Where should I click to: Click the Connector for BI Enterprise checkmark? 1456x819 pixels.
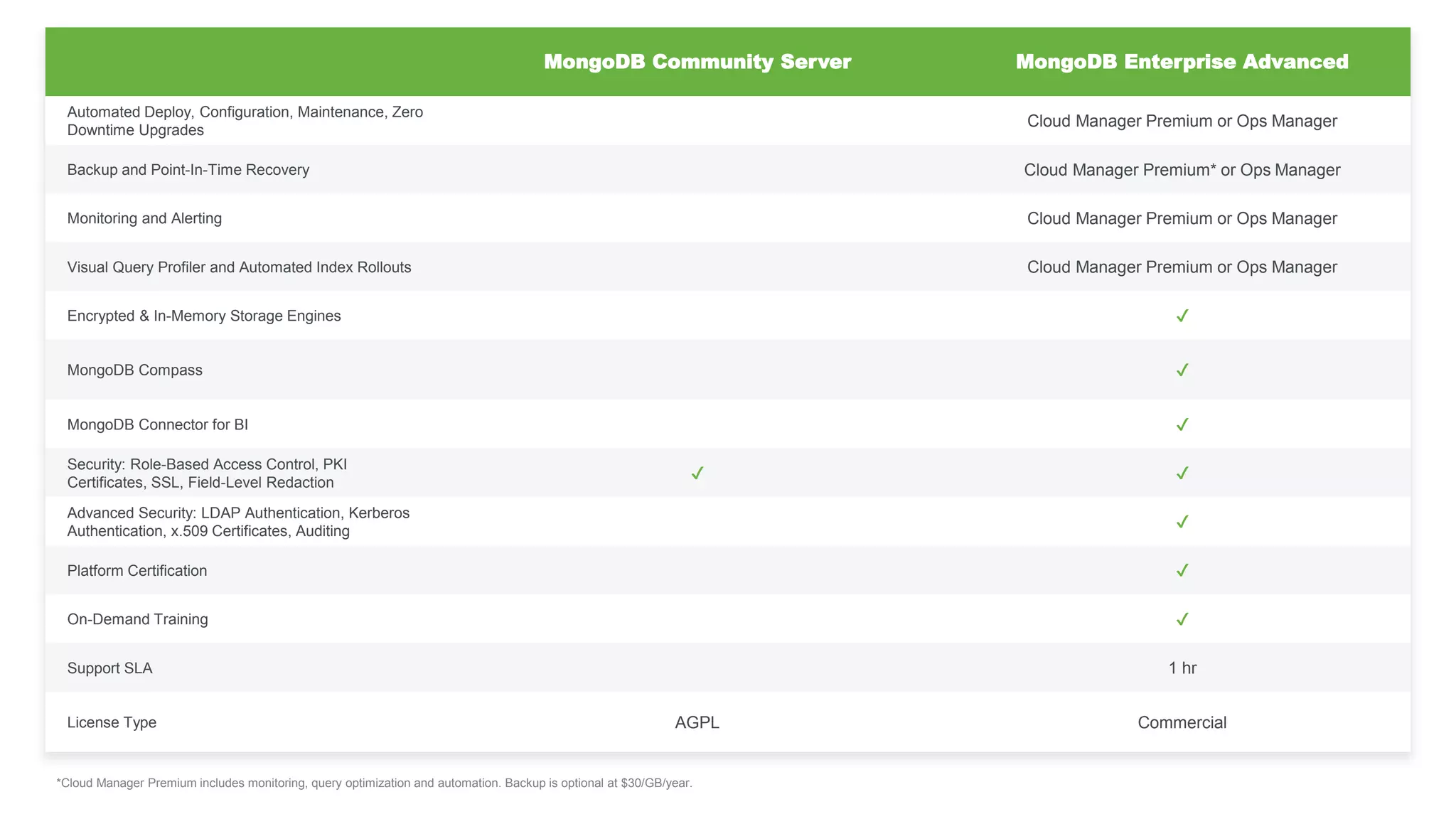pyautogui.click(x=1182, y=424)
